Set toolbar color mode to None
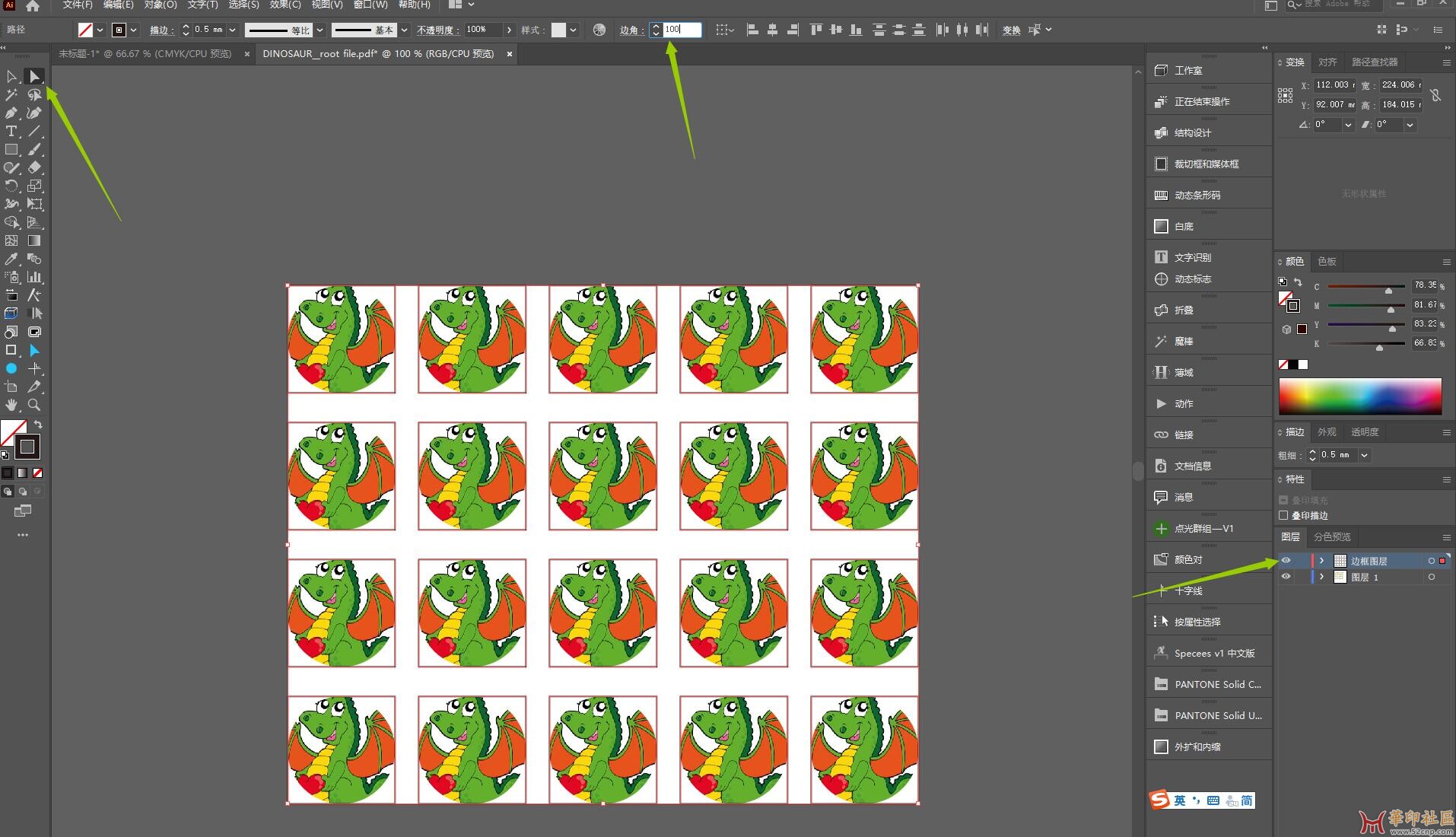 (37, 473)
